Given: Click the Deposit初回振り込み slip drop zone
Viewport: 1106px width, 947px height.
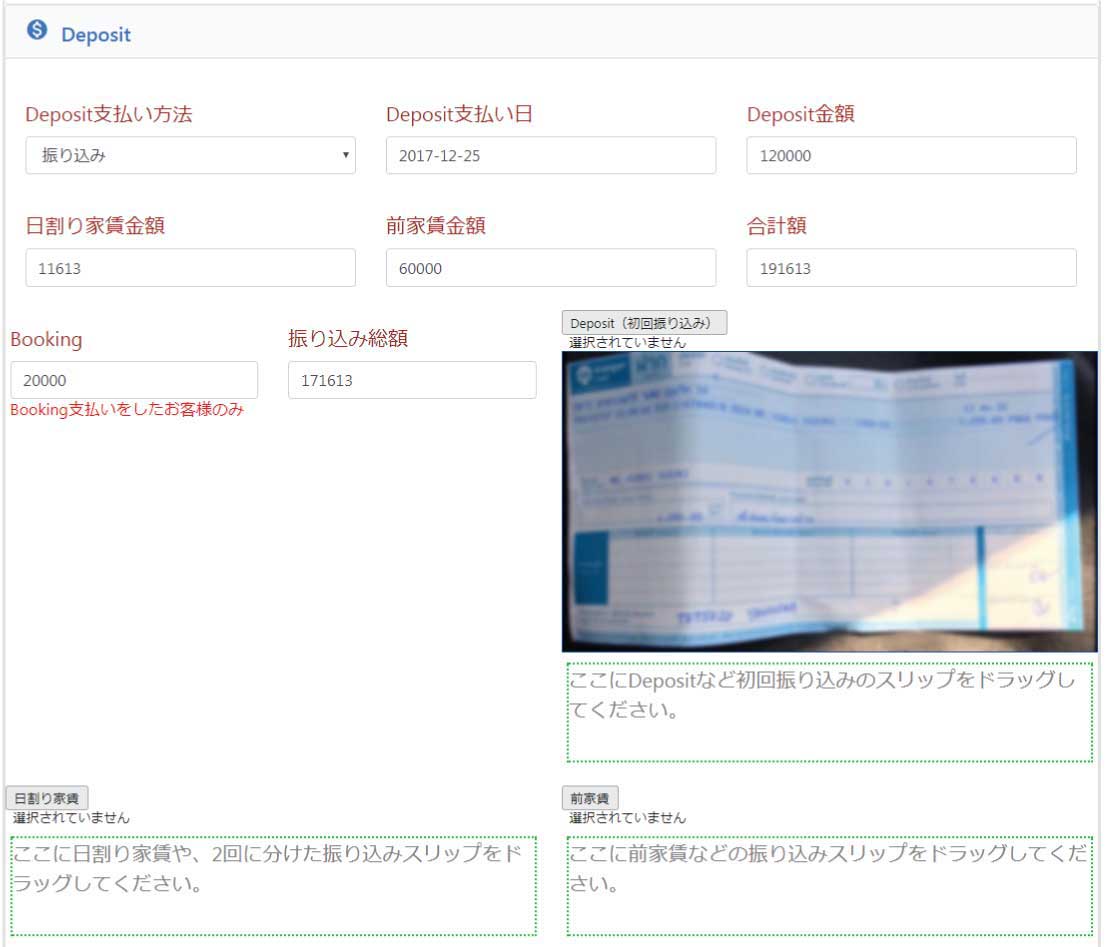Looking at the screenshot, I should tap(829, 712).
